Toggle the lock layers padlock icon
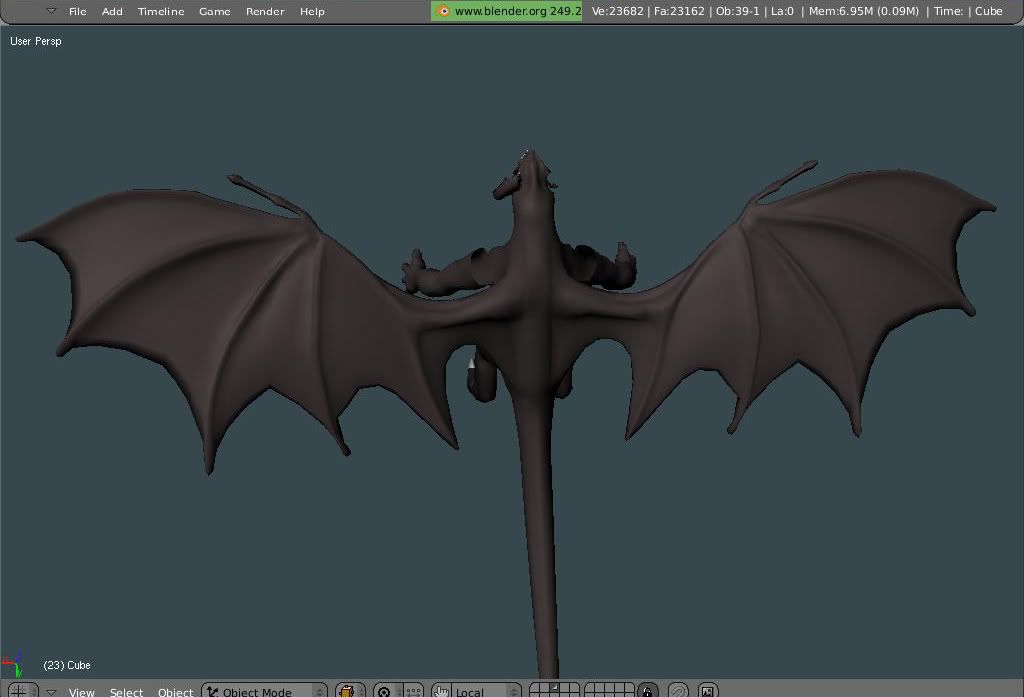This screenshot has height=697, width=1024. pos(648,691)
